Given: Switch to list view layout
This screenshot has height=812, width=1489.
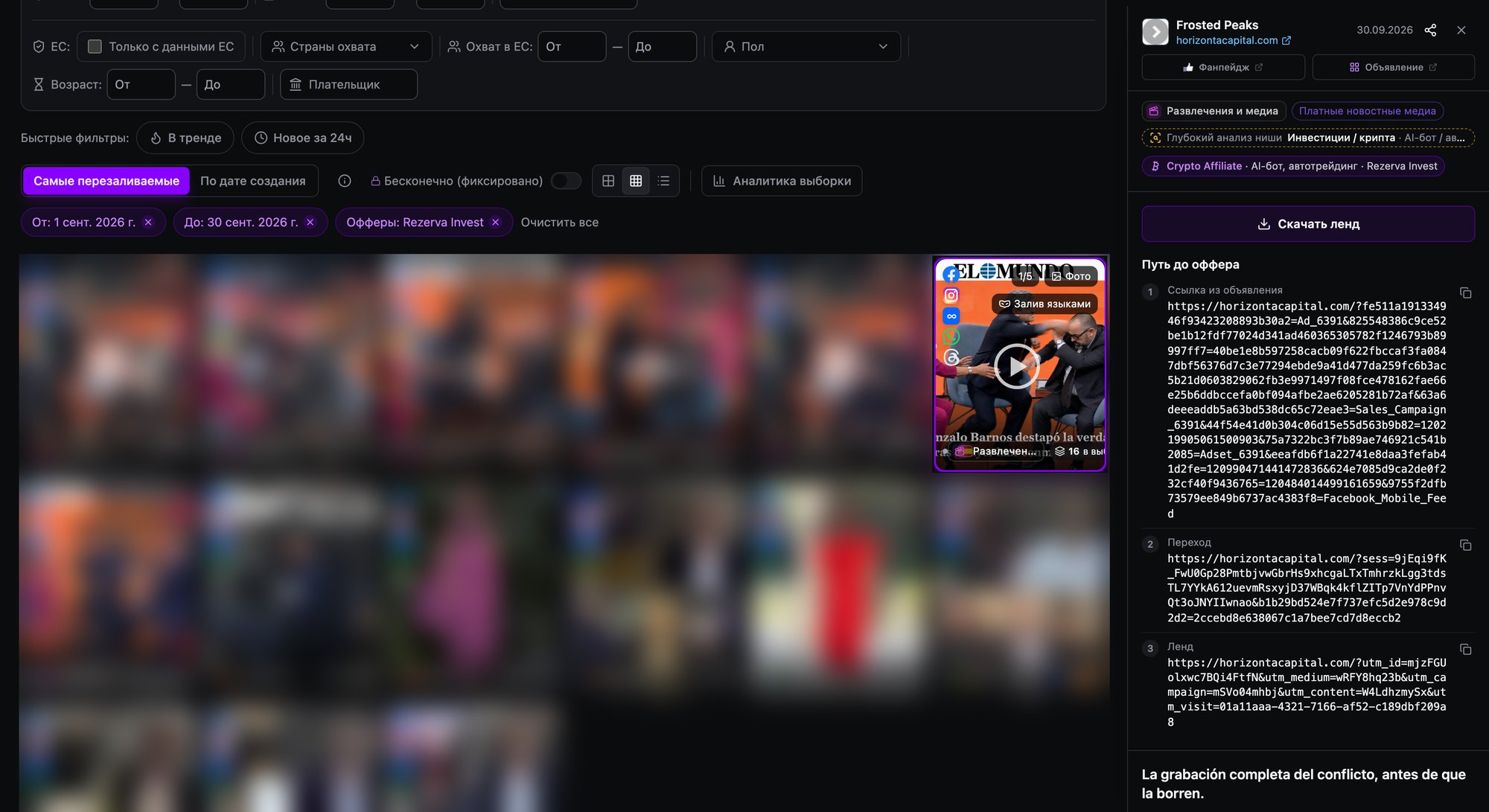Looking at the screenshot, I should (663, 181).
